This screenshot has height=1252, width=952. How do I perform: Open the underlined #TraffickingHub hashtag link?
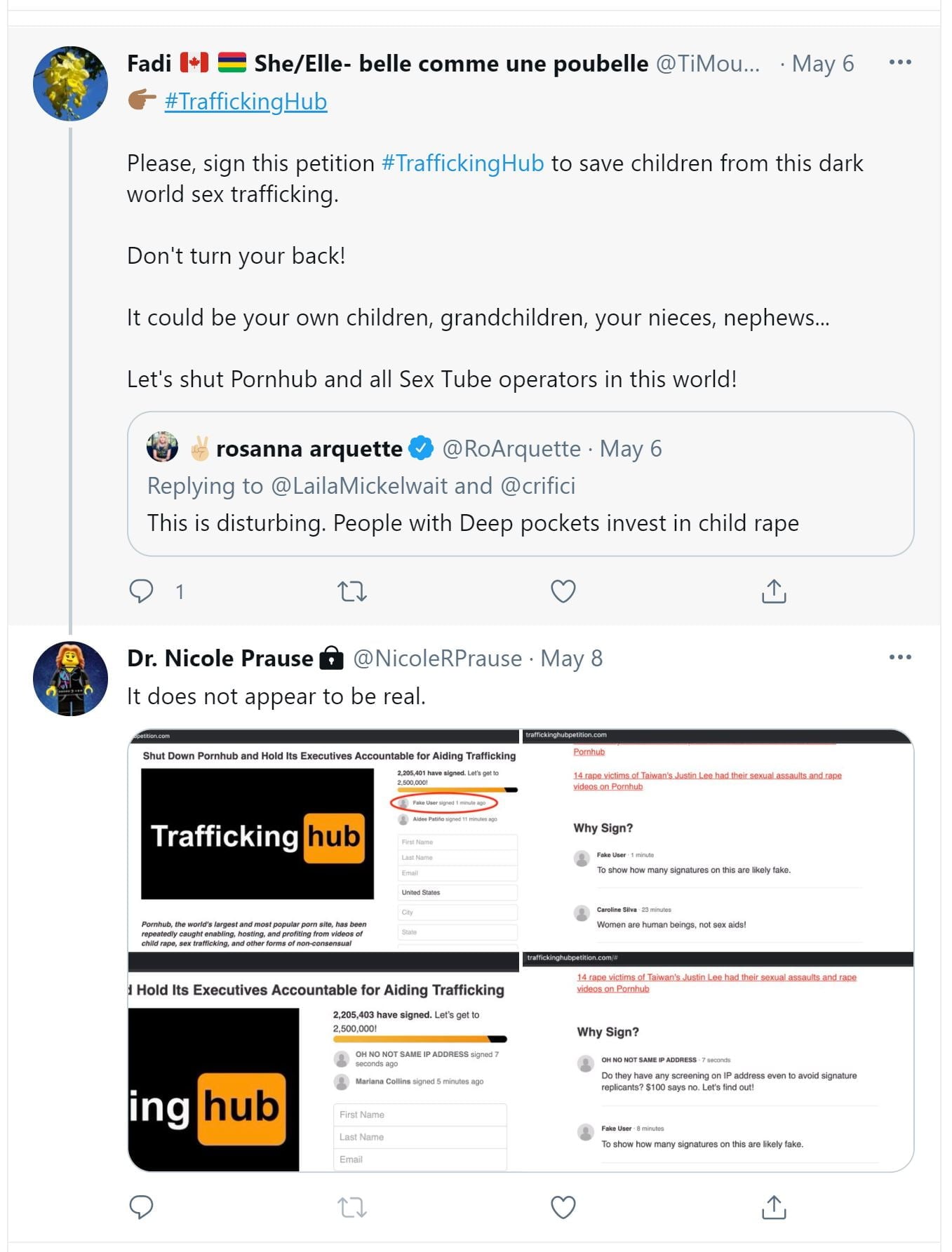coord(246,102)
